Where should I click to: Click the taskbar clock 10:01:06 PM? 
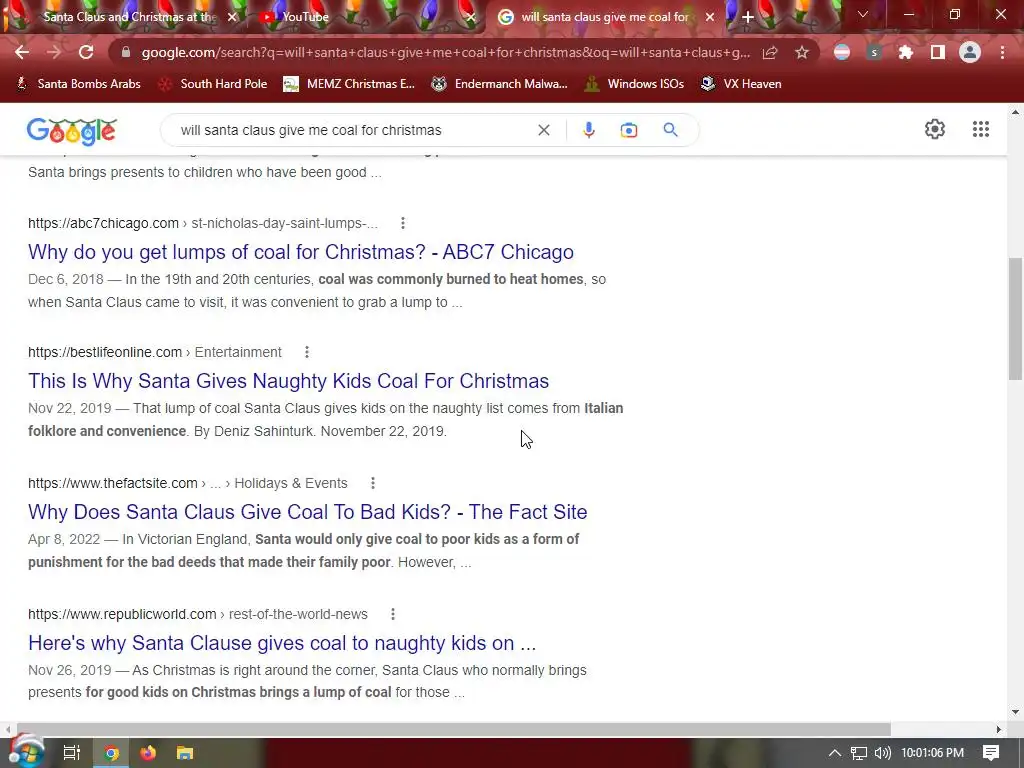point(933,753)
